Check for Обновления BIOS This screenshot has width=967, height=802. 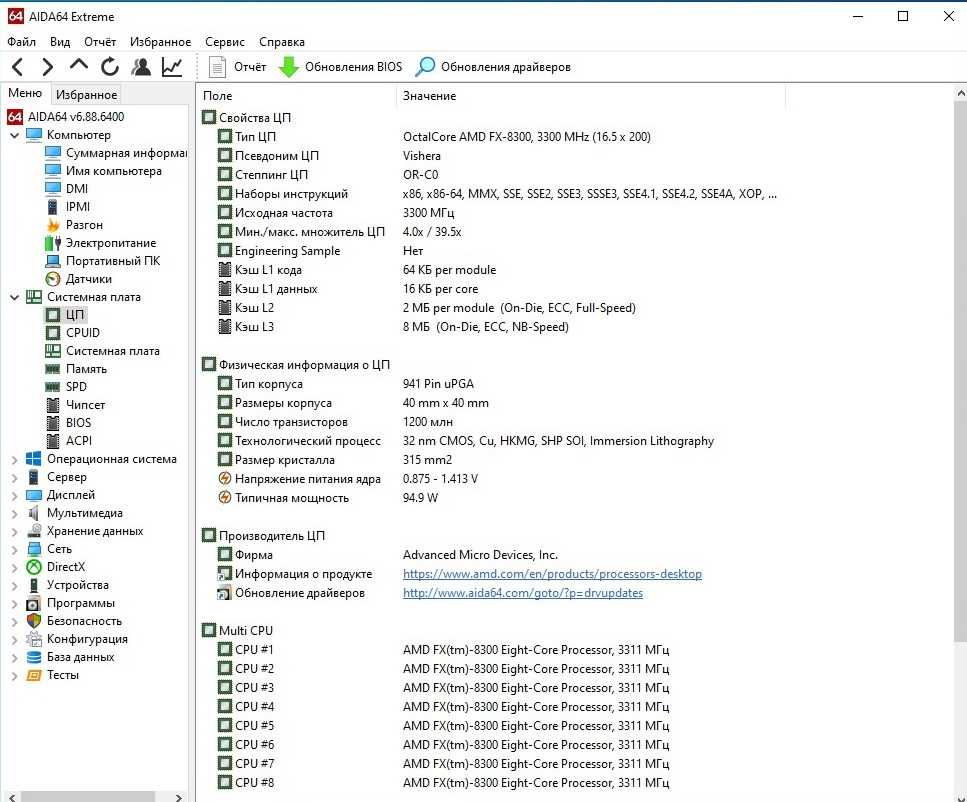tap(340, 67)
